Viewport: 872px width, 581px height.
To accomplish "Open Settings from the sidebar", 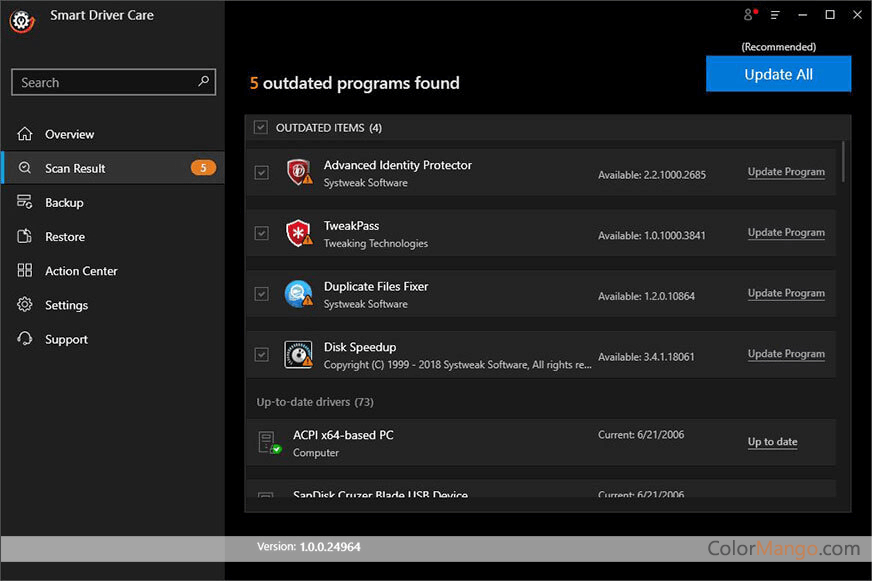I will [x=66, y=305].
